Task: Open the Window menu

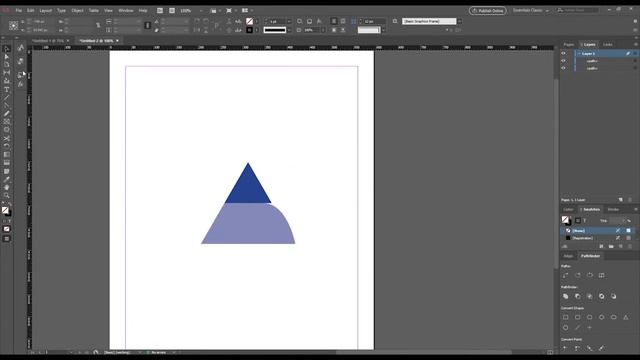Action: [126, 10]
